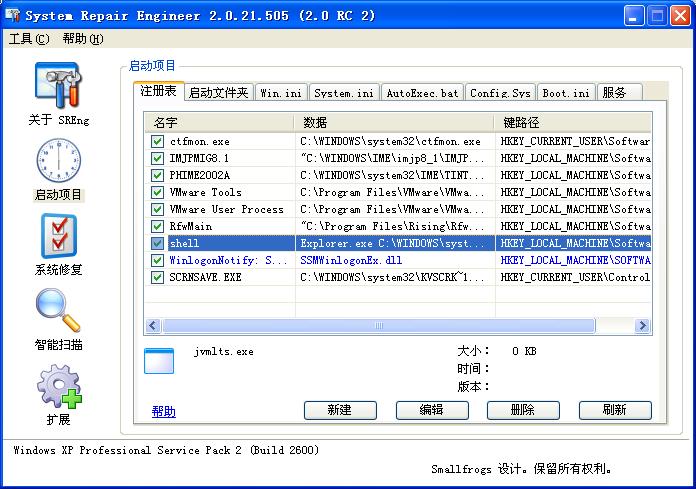Toggle the VMware User Process checkbox

157,209
